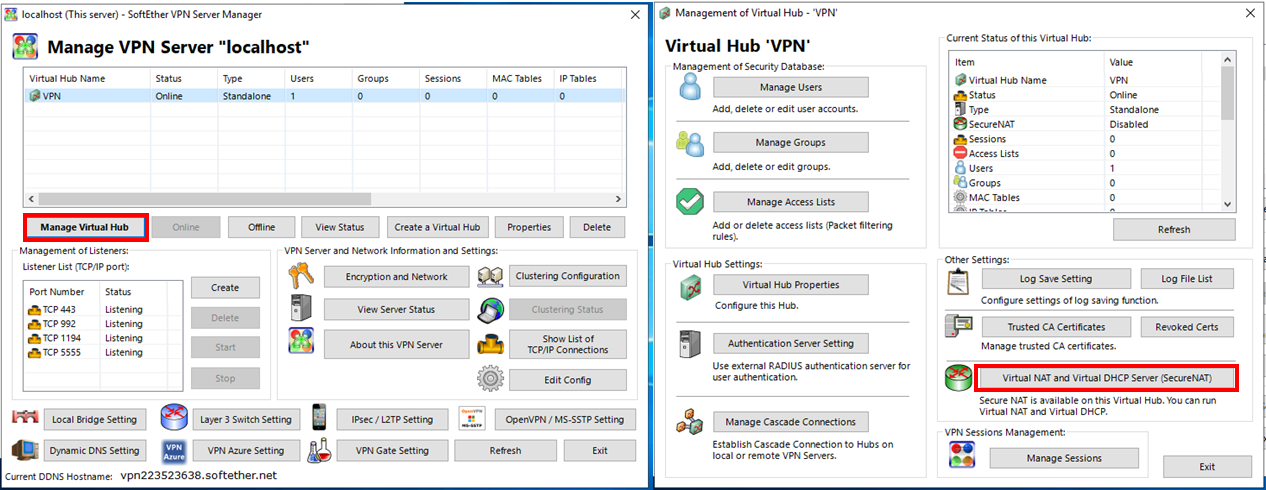Image resolution: width=1266 pixels, height=490 pixels.
Task: Open Virtual Hub Properties
Action: 791,284
